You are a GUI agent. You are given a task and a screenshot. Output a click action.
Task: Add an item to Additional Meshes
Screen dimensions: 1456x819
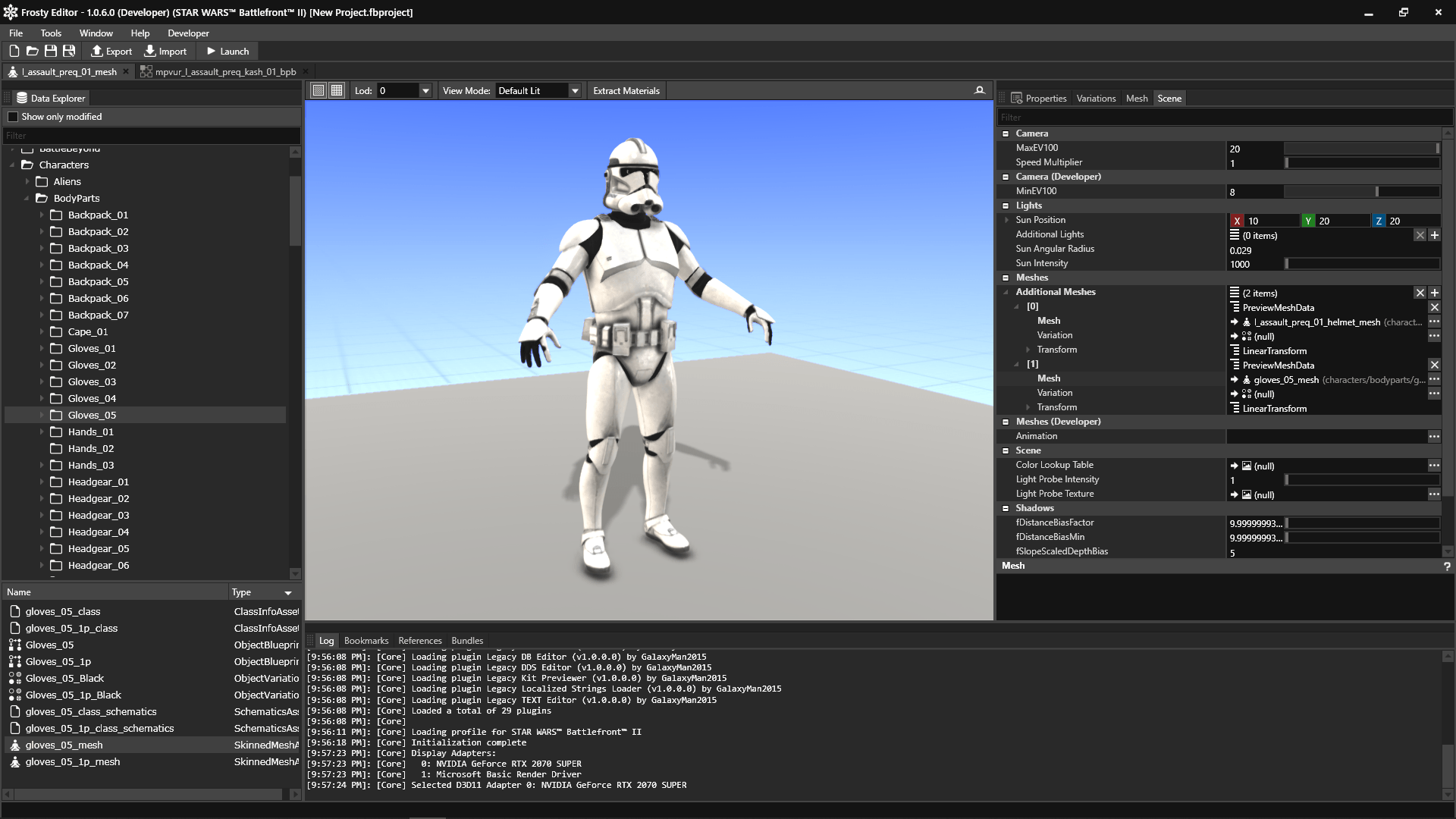pyautogui.click(x=1435, y=293)
